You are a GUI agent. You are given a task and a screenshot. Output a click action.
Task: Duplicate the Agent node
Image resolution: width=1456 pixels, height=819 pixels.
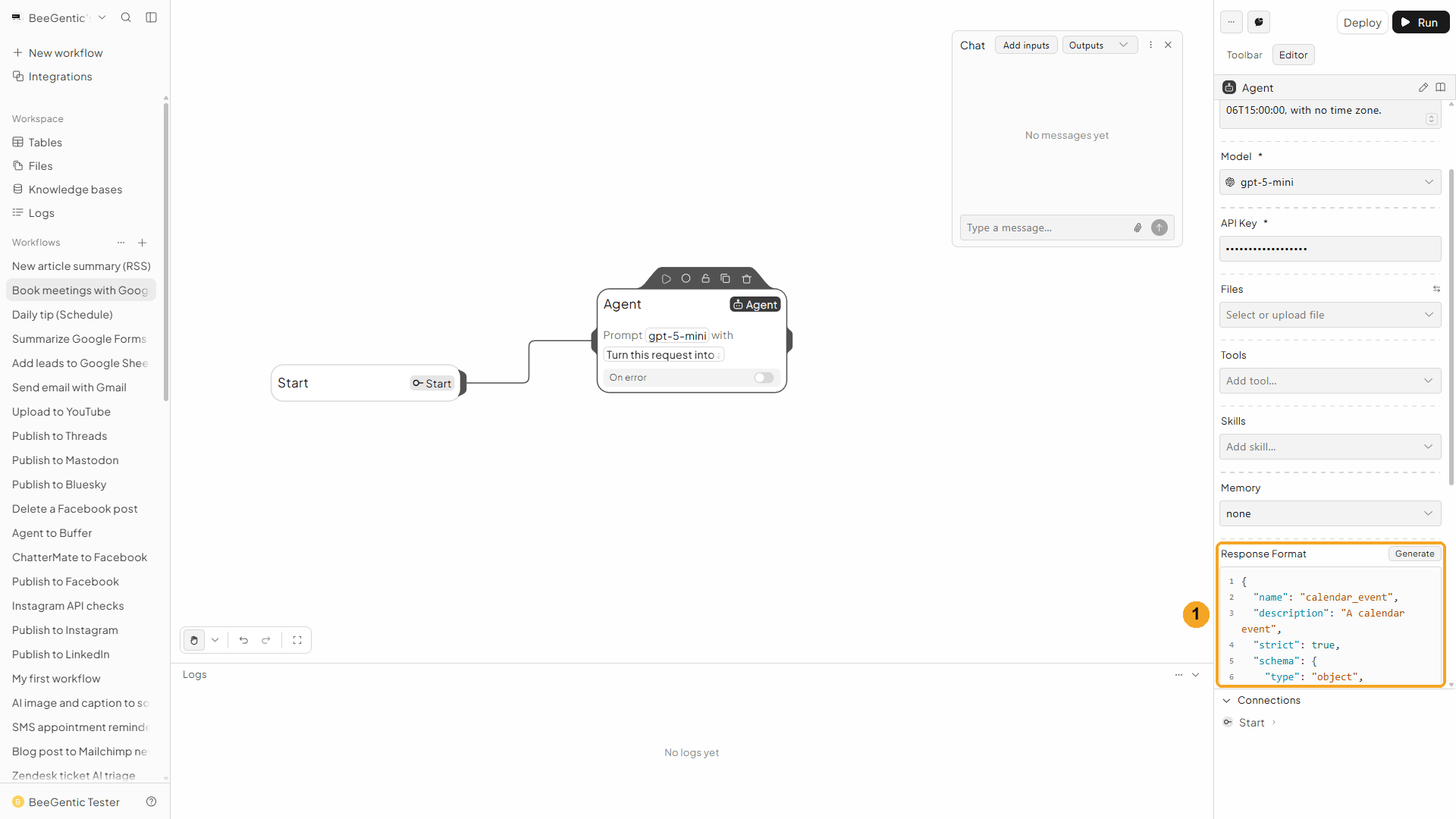coord(725,279)
